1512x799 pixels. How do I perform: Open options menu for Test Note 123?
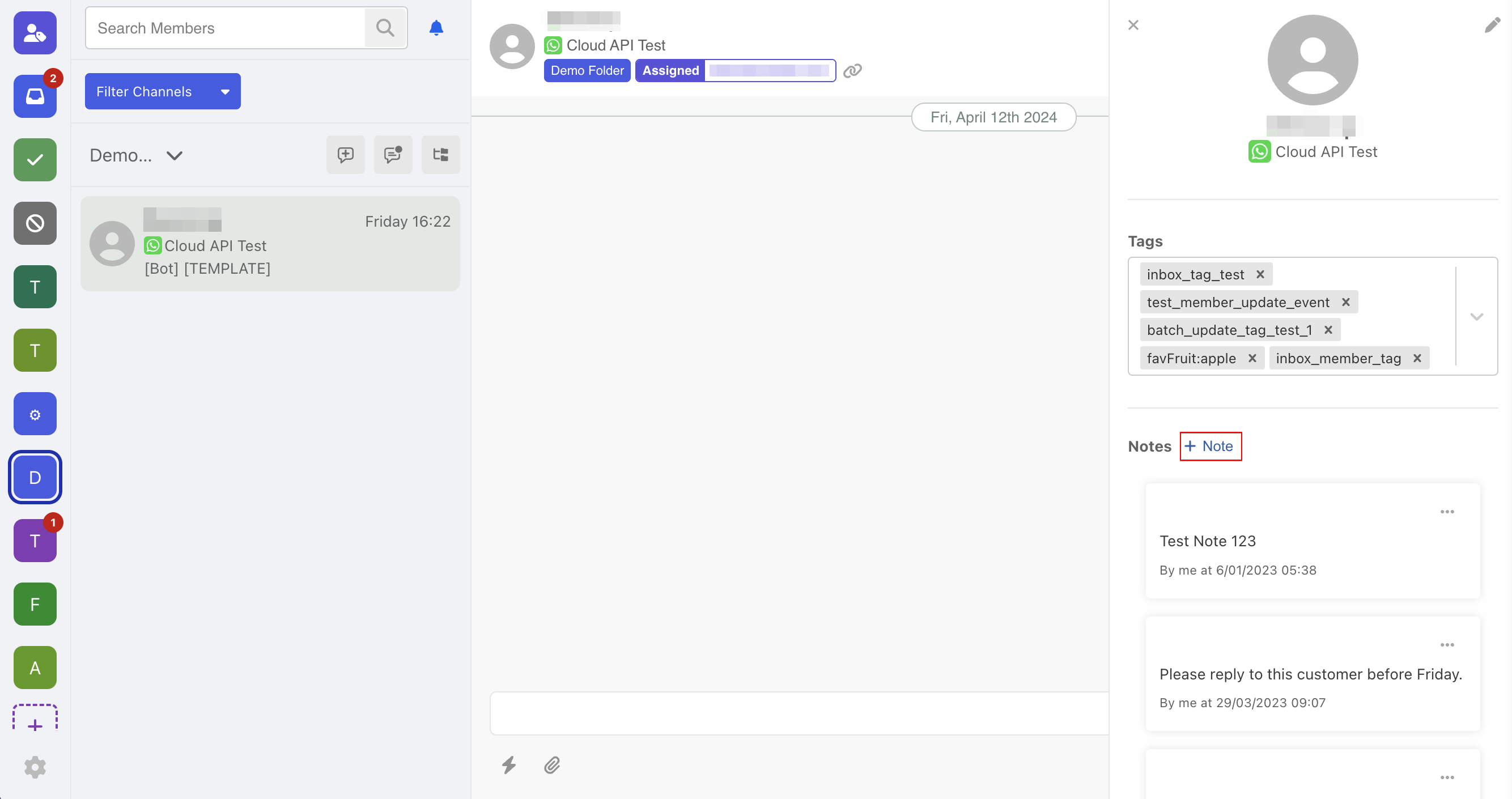(x=1447, y=512)
